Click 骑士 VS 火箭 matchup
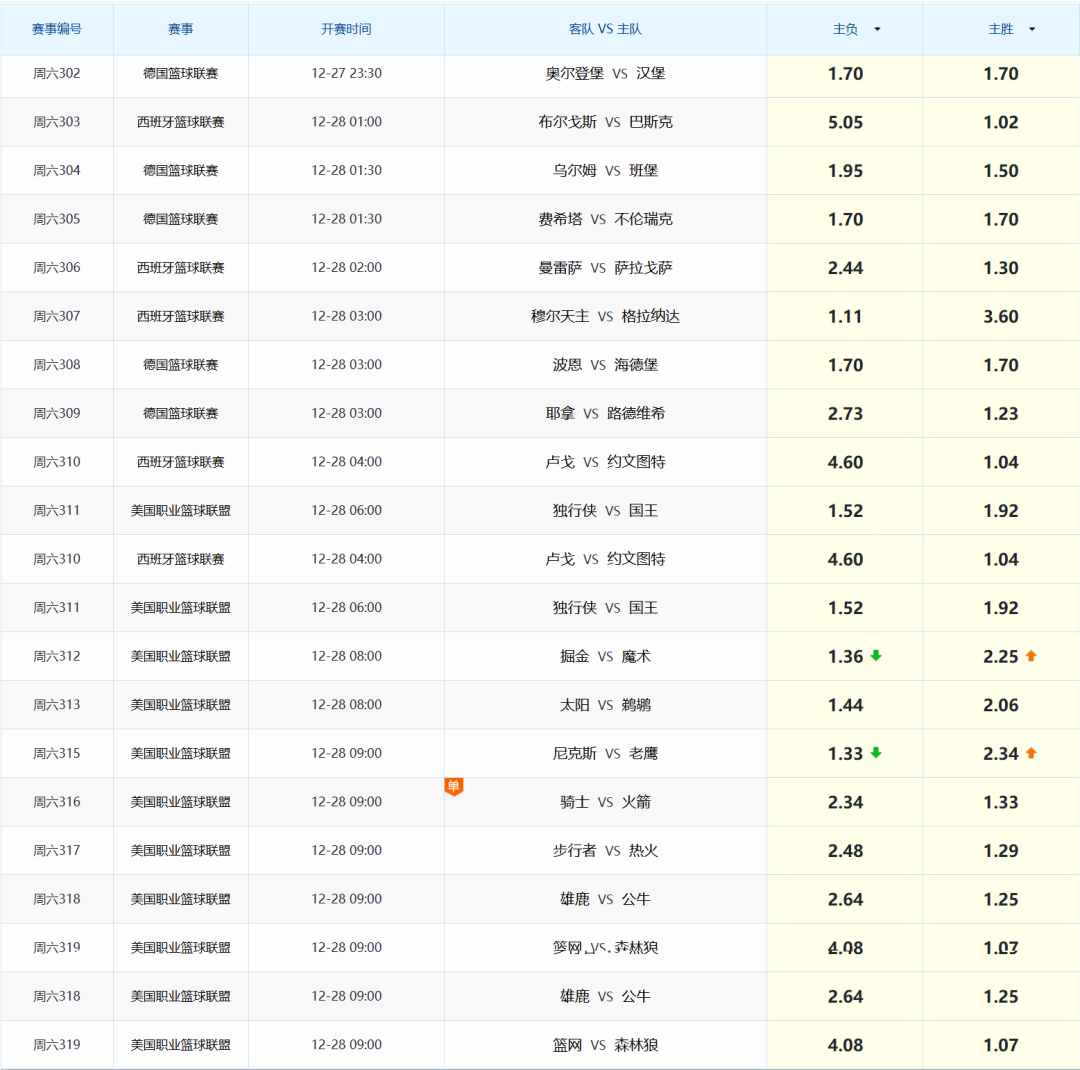Viewport: 1080px width, 1070px height. [605, 802]
